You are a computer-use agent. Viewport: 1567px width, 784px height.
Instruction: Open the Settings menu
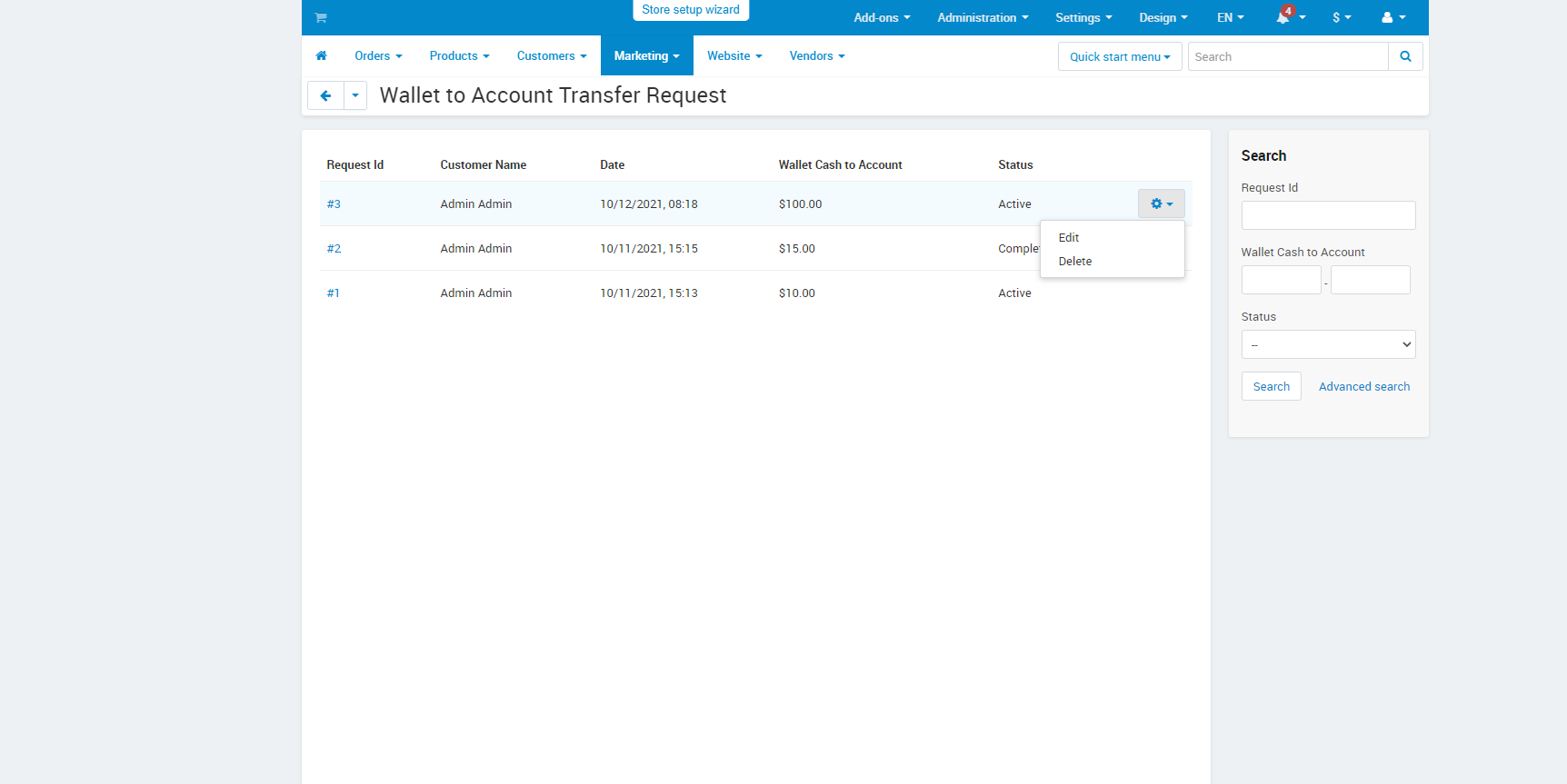point(1083,17)
